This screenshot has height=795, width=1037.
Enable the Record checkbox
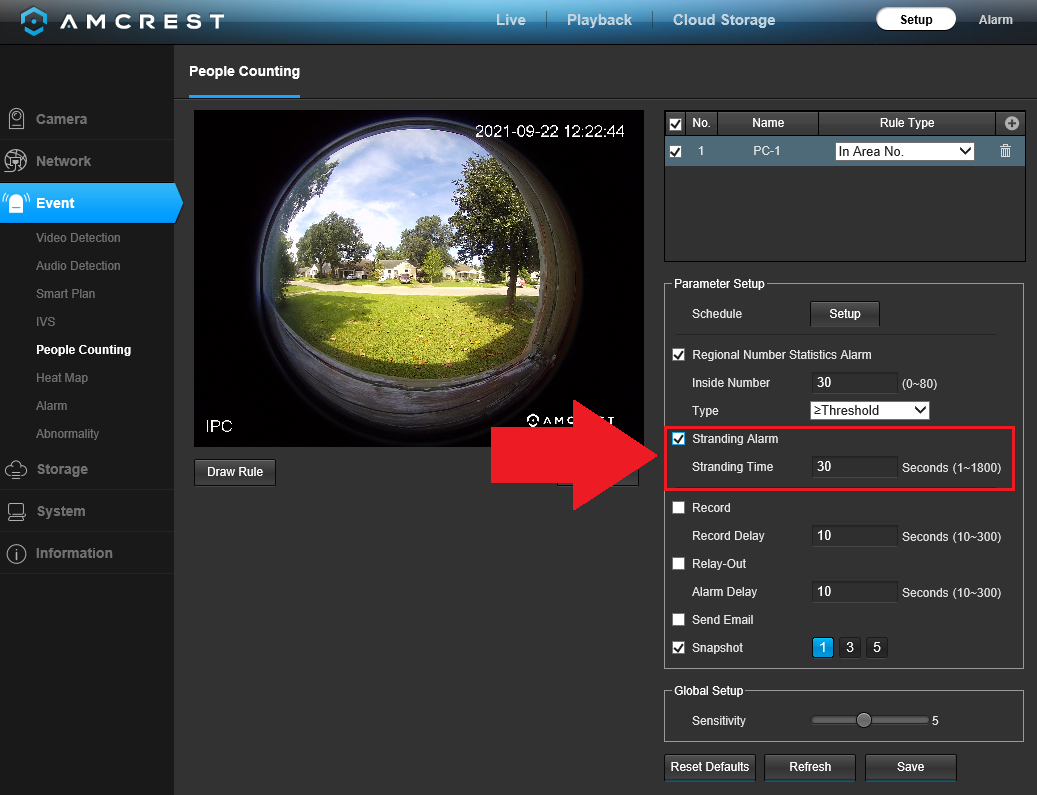679,508
